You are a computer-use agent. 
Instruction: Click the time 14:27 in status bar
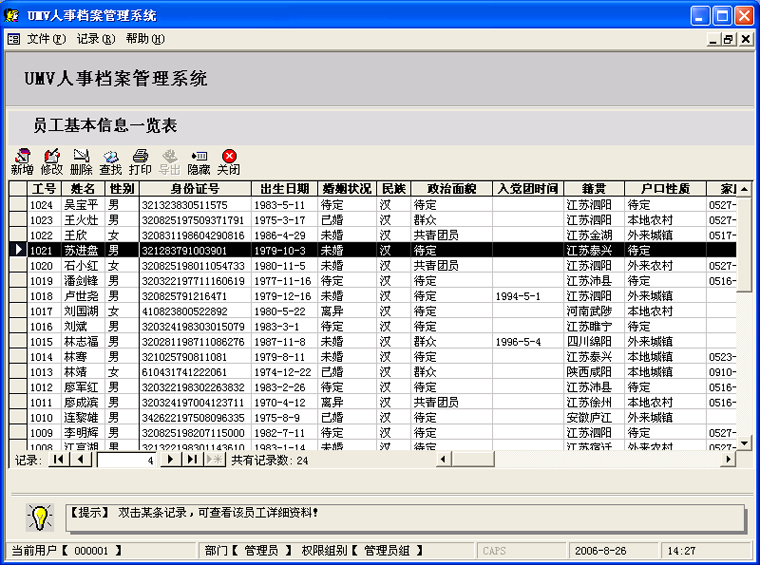click(x=681, y=551)
